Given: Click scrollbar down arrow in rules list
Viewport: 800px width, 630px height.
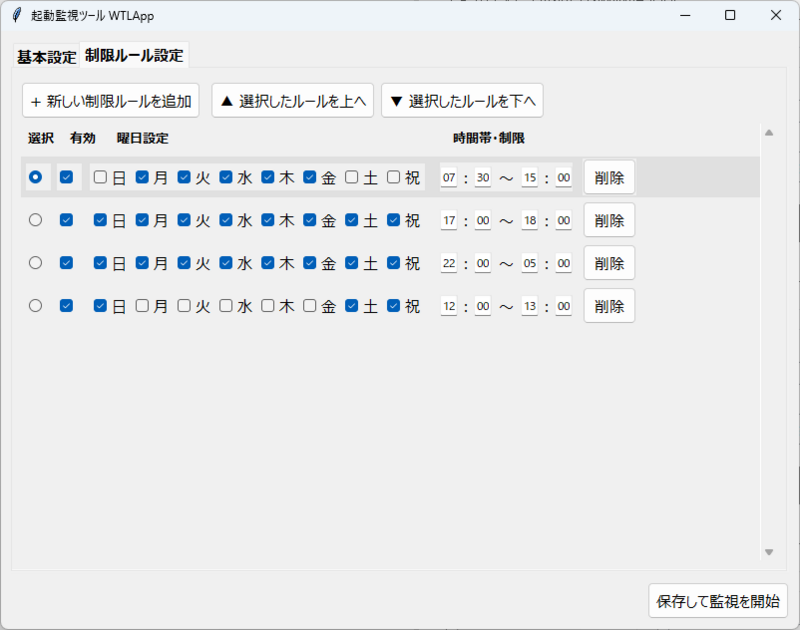Looking at the screenshot, I should (768, 552).
